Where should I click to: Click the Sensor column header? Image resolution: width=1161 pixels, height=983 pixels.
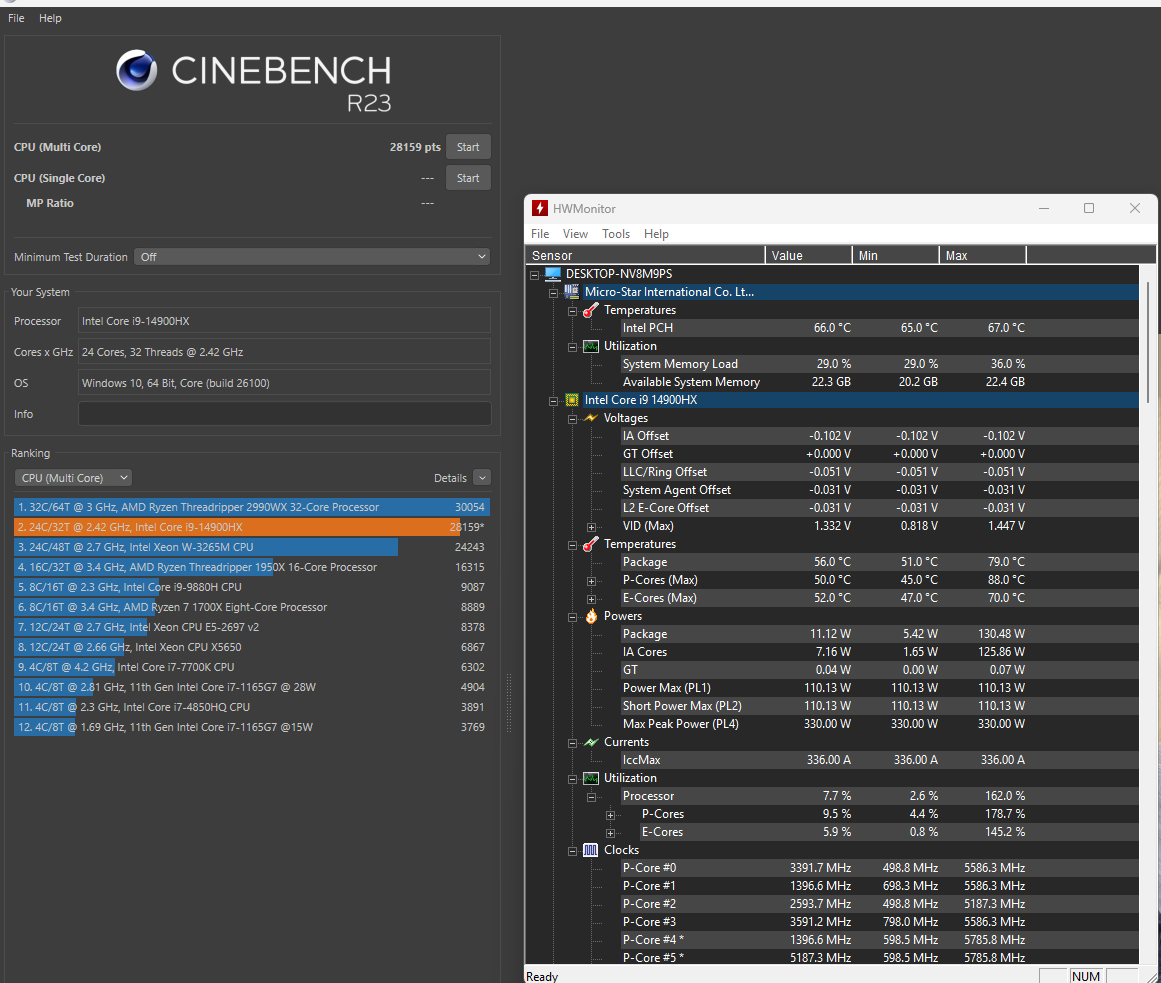(645, 255)
